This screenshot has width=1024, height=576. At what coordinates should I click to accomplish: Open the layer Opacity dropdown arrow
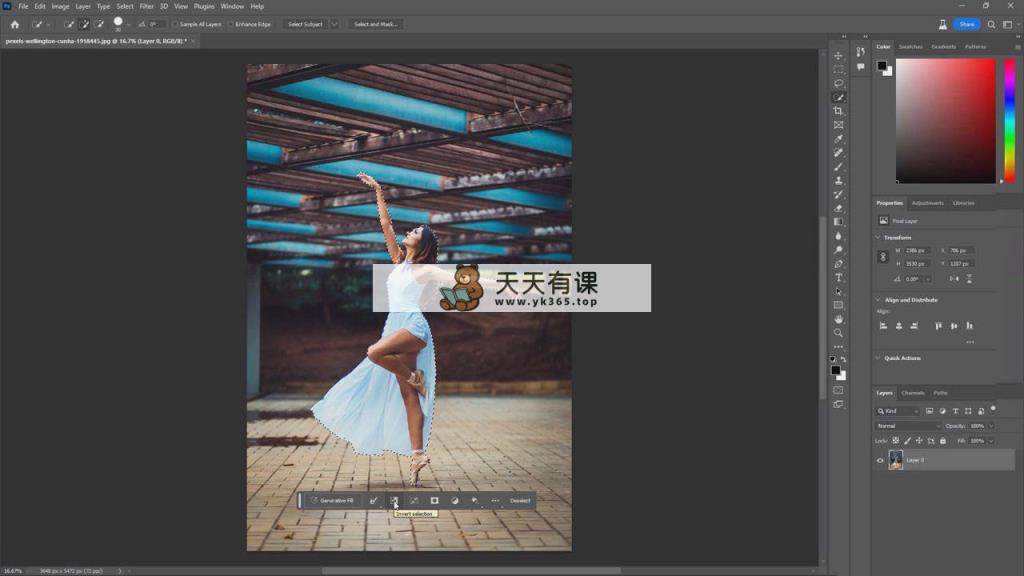pos(991,426)
